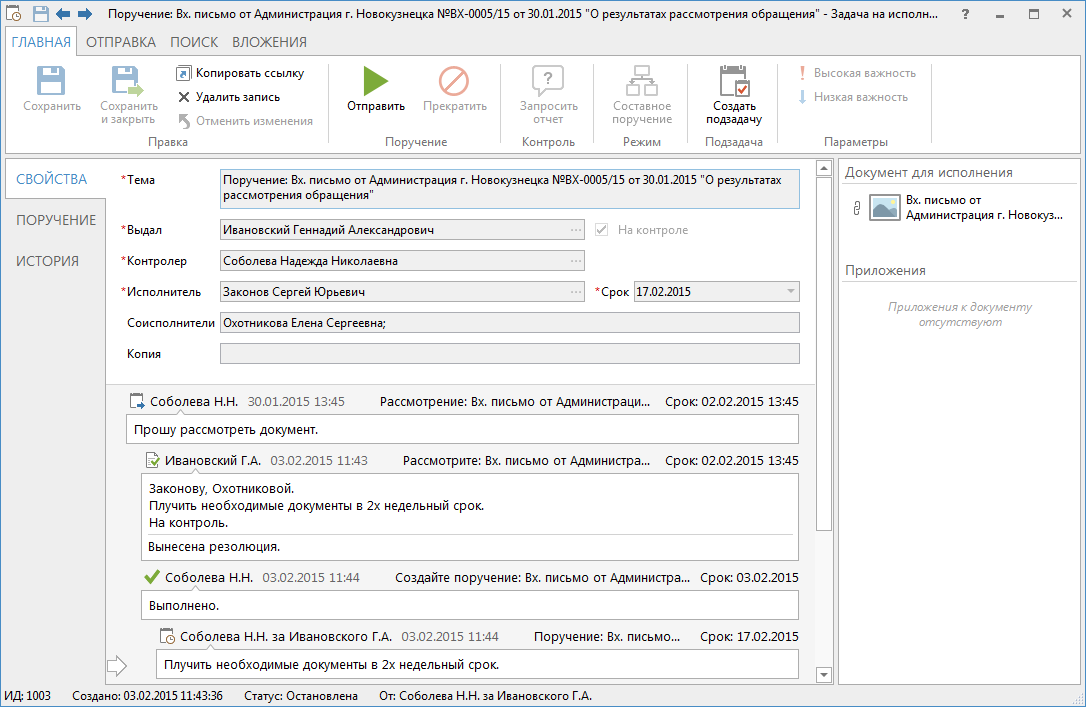Open the Контролер field ellipsis selector
This screenshot has height=707, width=1086.
[x=576, y=261]
